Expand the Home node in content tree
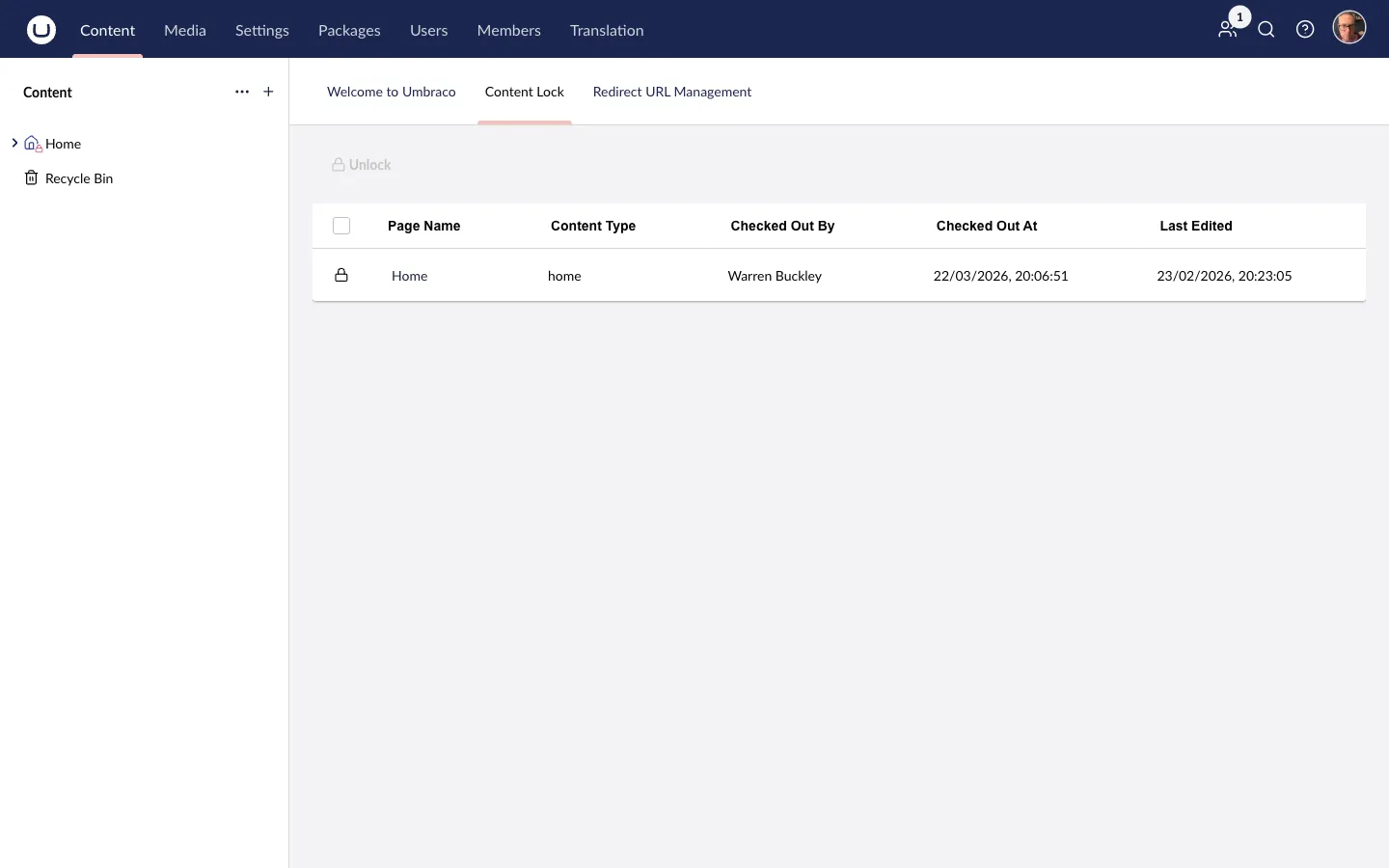Viewport: 1389px width, 868px height. (14, 143)
